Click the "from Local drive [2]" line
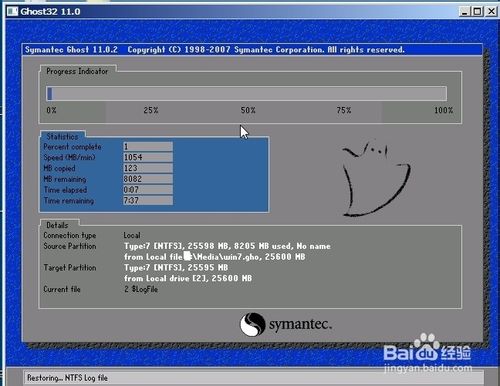The height and width of the screenshot is (386, 500). 188,278
